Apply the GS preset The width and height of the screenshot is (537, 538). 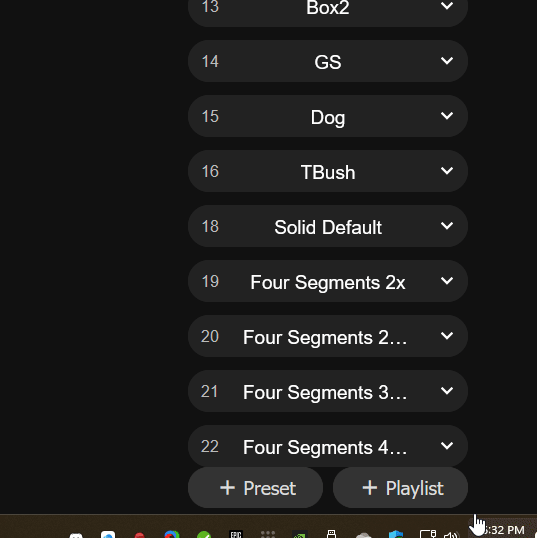tap(328, 61)
